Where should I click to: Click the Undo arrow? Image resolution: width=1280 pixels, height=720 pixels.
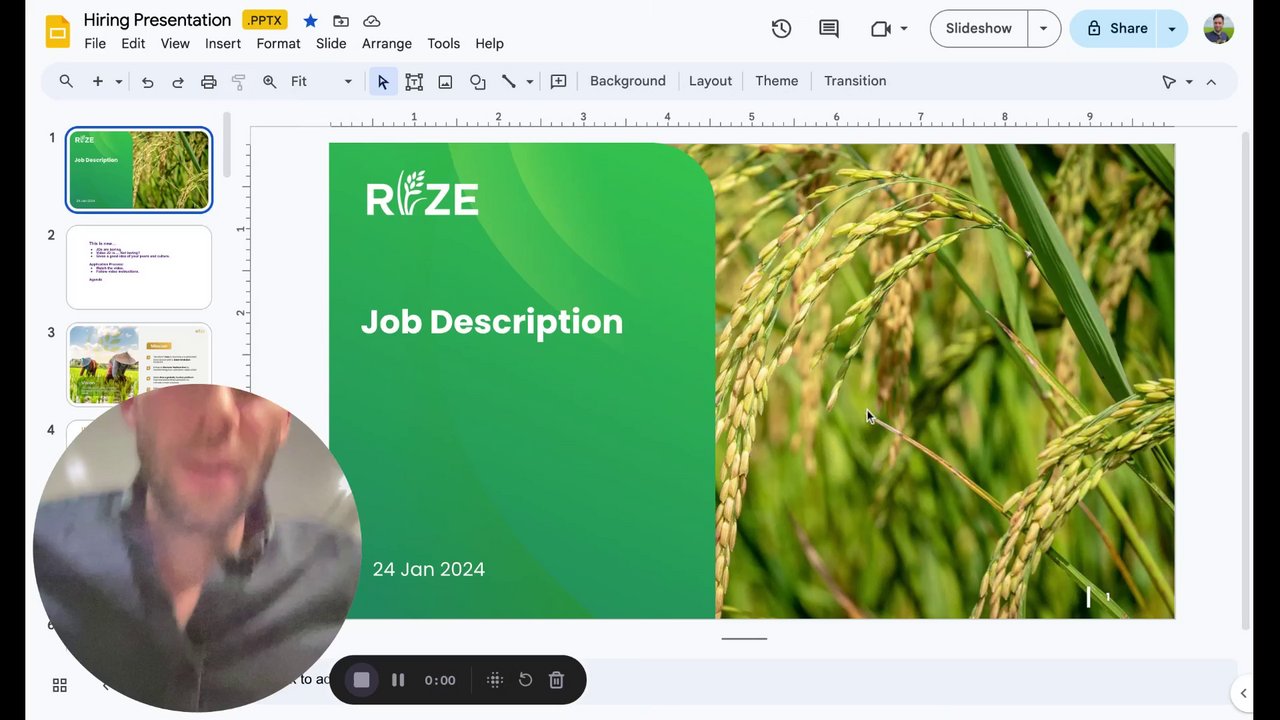147,81
